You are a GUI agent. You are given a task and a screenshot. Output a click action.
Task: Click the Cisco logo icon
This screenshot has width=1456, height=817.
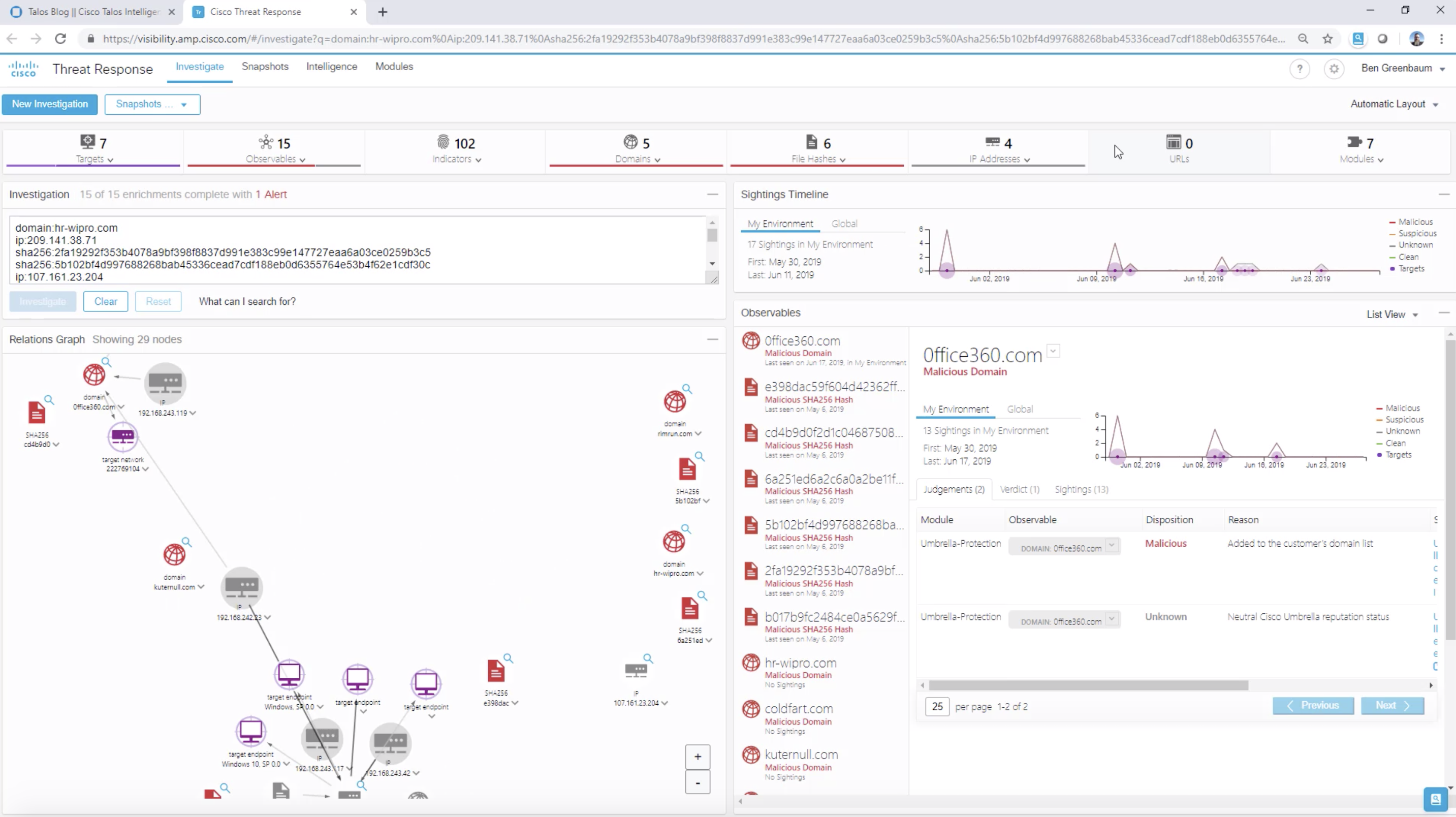pos(23,68)
